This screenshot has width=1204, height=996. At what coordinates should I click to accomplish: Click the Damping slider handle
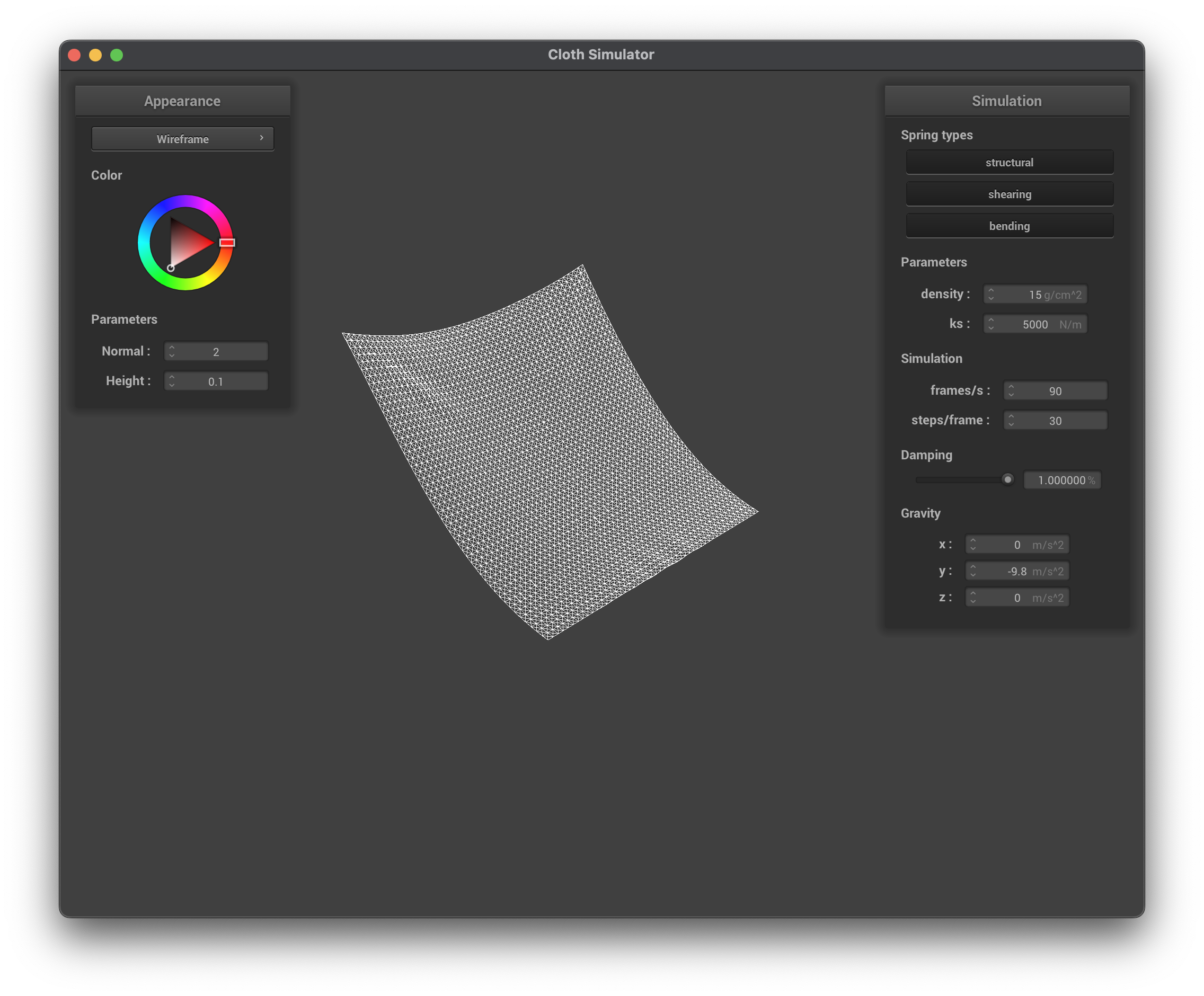(1007, 479)
